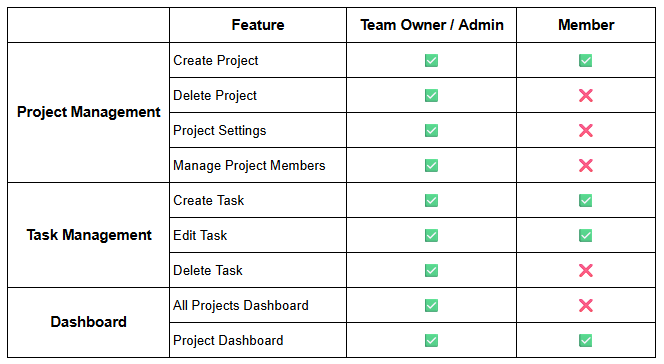Click the red X for Member Project Settings

586,130
